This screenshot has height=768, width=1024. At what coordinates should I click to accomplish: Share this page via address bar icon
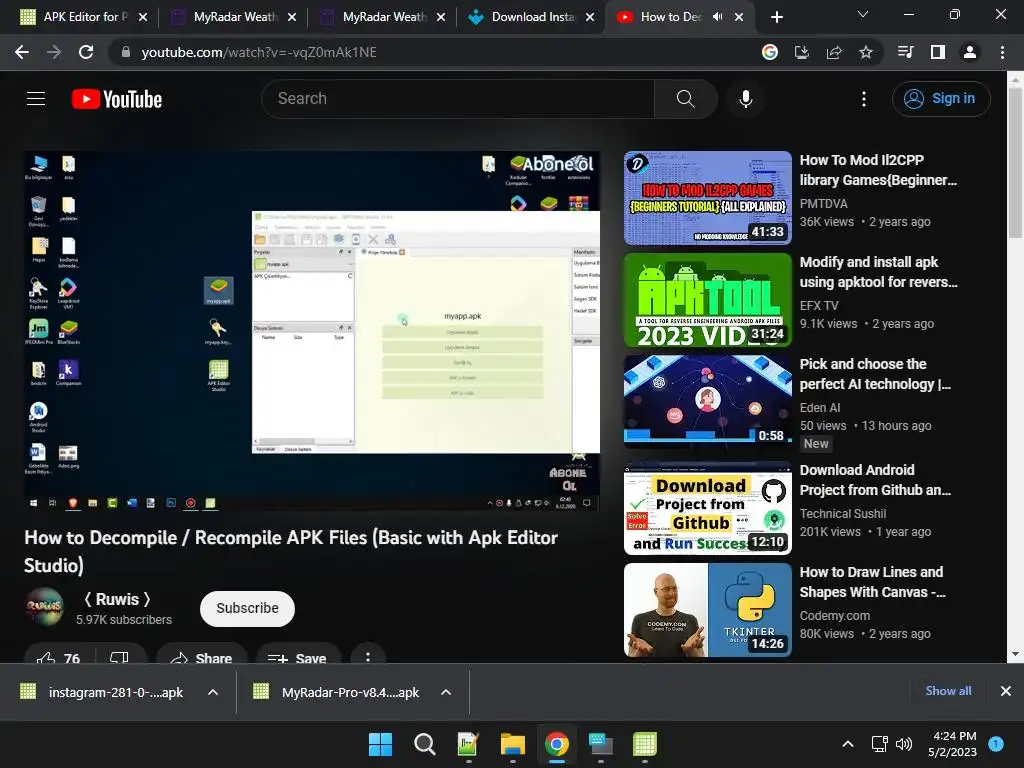click(833, 52)
